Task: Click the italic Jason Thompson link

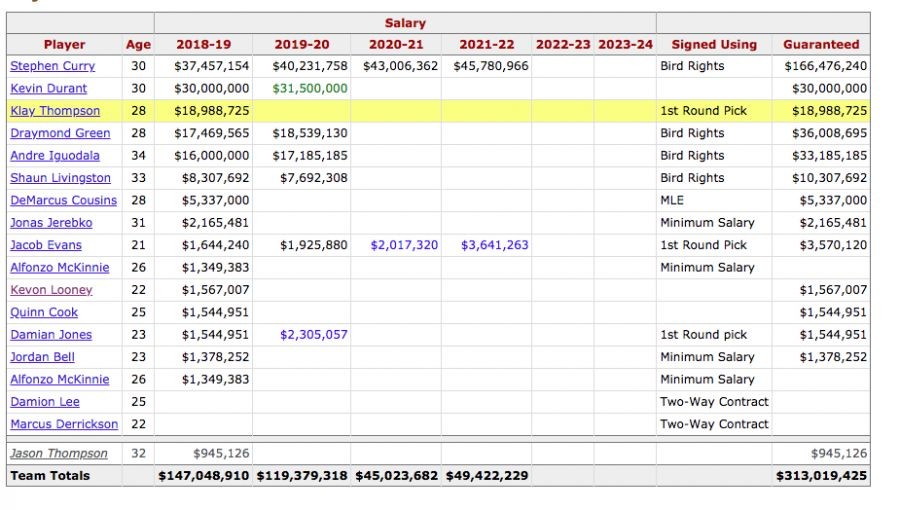Action: point(58,454)
